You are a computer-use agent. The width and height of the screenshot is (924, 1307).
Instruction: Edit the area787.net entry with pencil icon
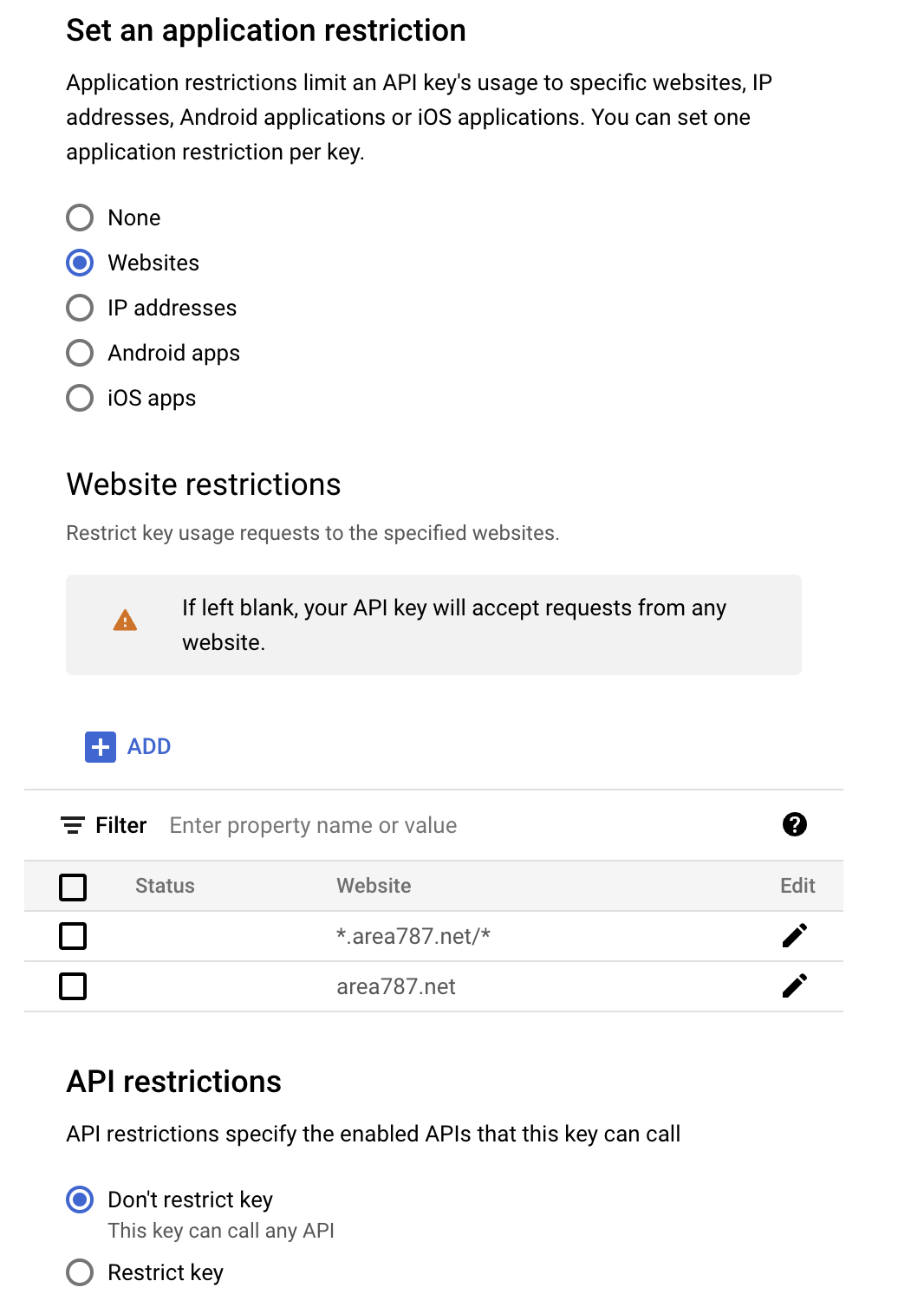pos(795,985)
